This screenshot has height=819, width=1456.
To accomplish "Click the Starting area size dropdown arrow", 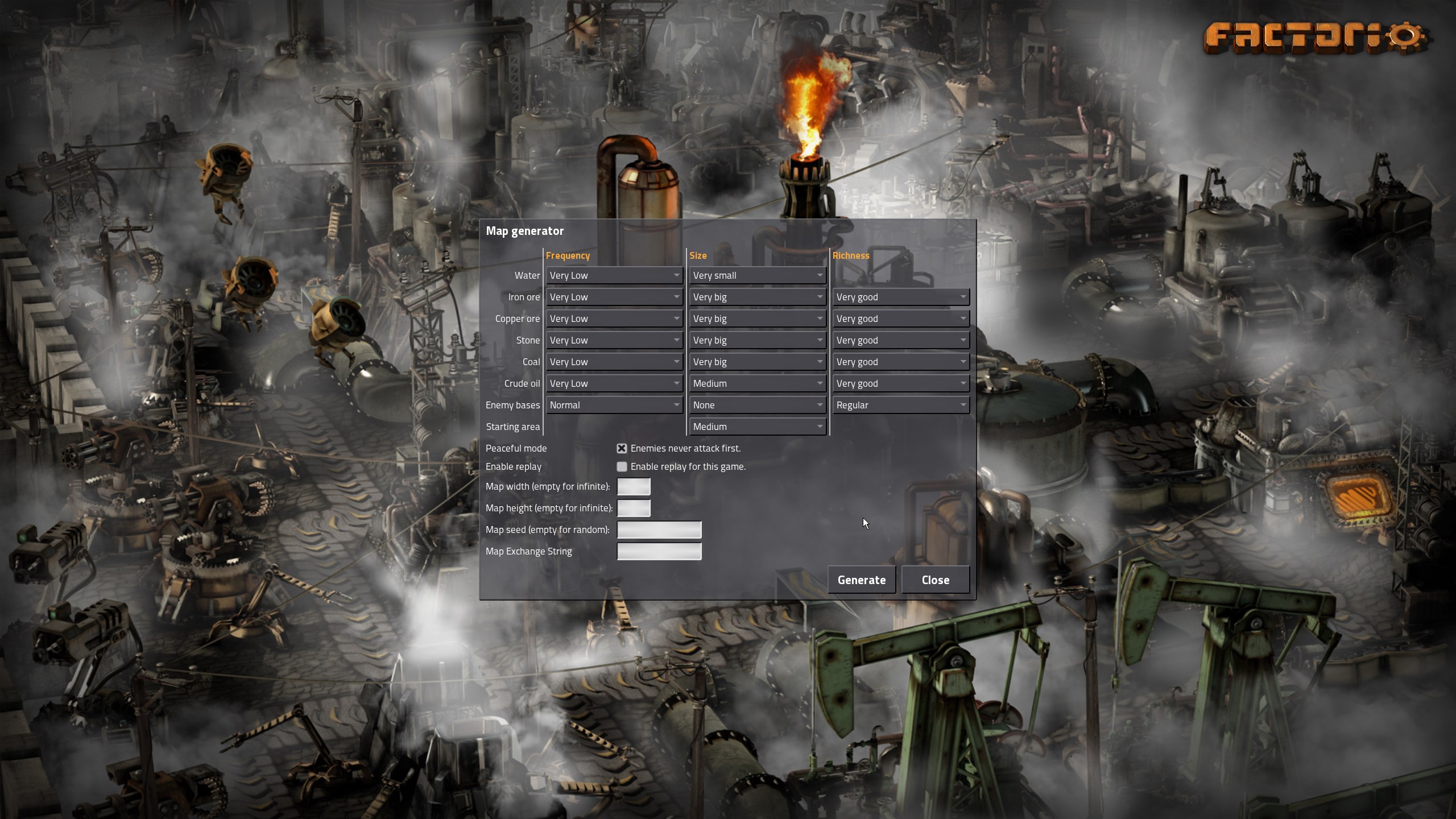I will tap(819, 426).
